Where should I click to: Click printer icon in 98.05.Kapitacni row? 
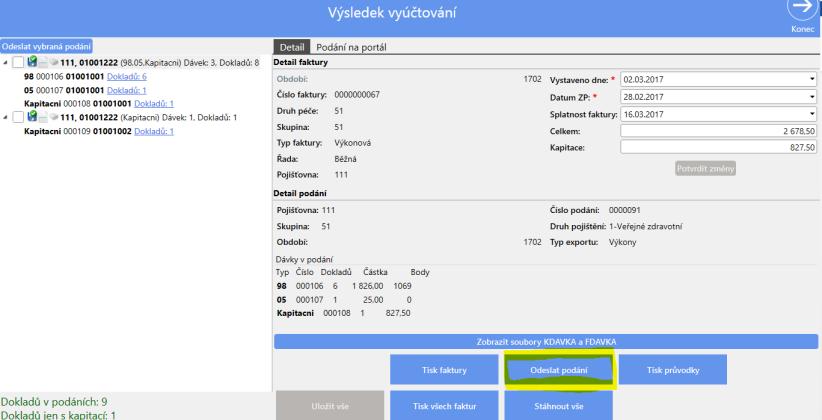[x=43, y=63]
